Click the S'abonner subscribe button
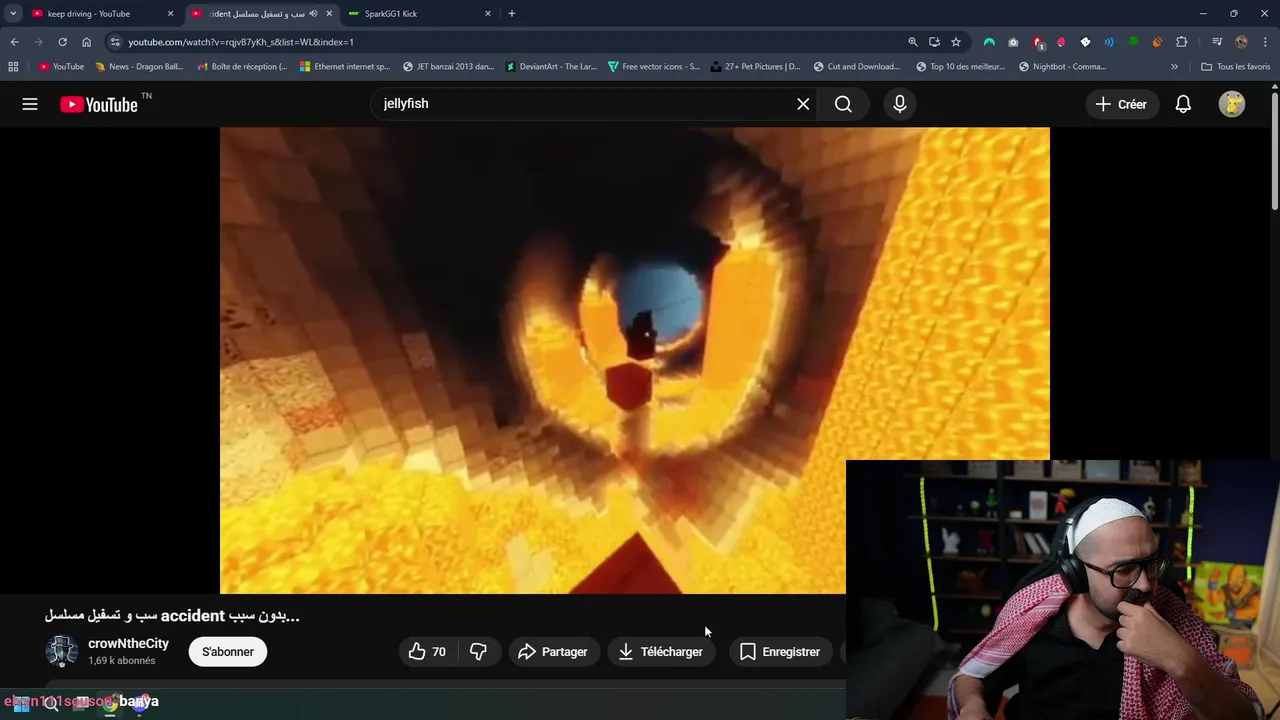 (228, 652)
